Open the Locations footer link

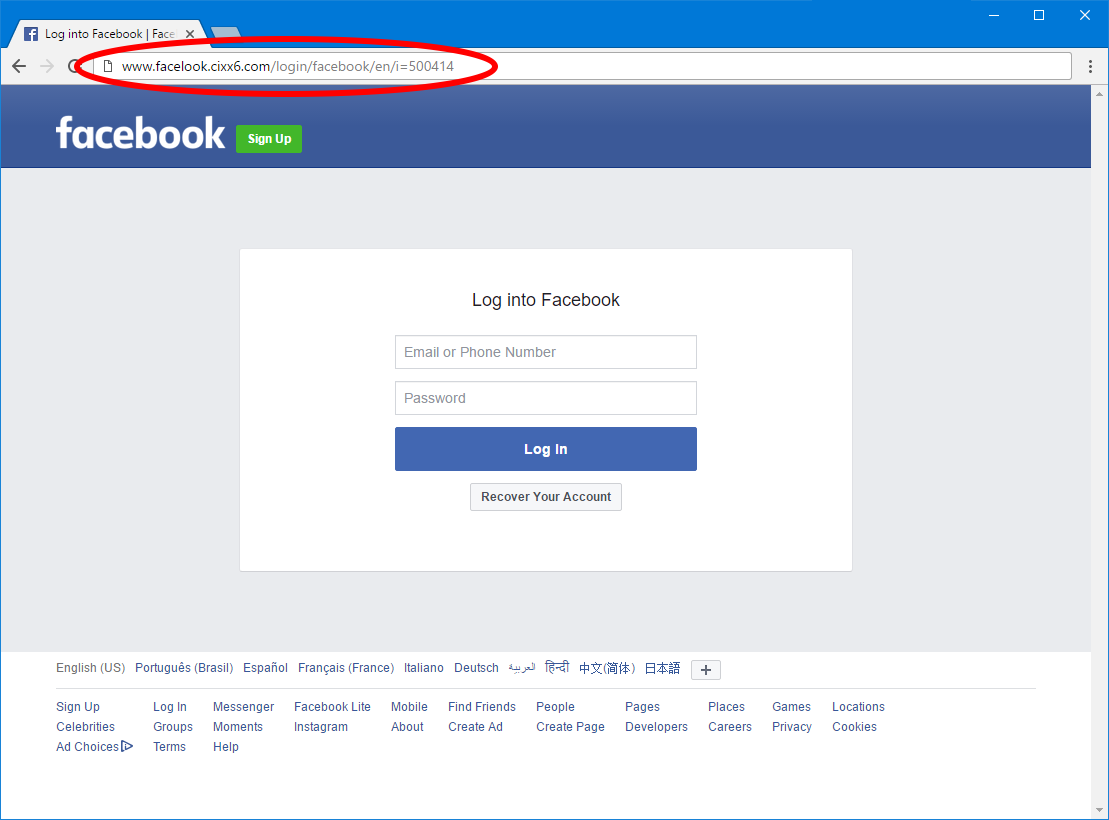pos(858,707)
